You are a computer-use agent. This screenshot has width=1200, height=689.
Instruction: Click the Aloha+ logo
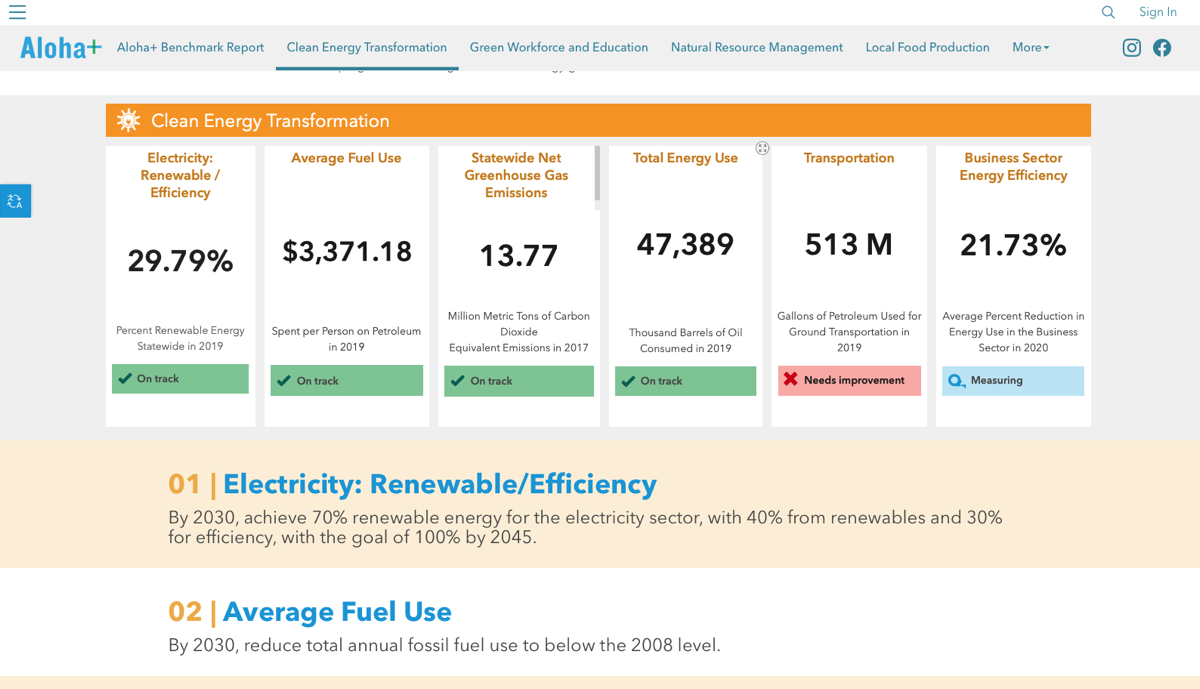pos(61,48)
